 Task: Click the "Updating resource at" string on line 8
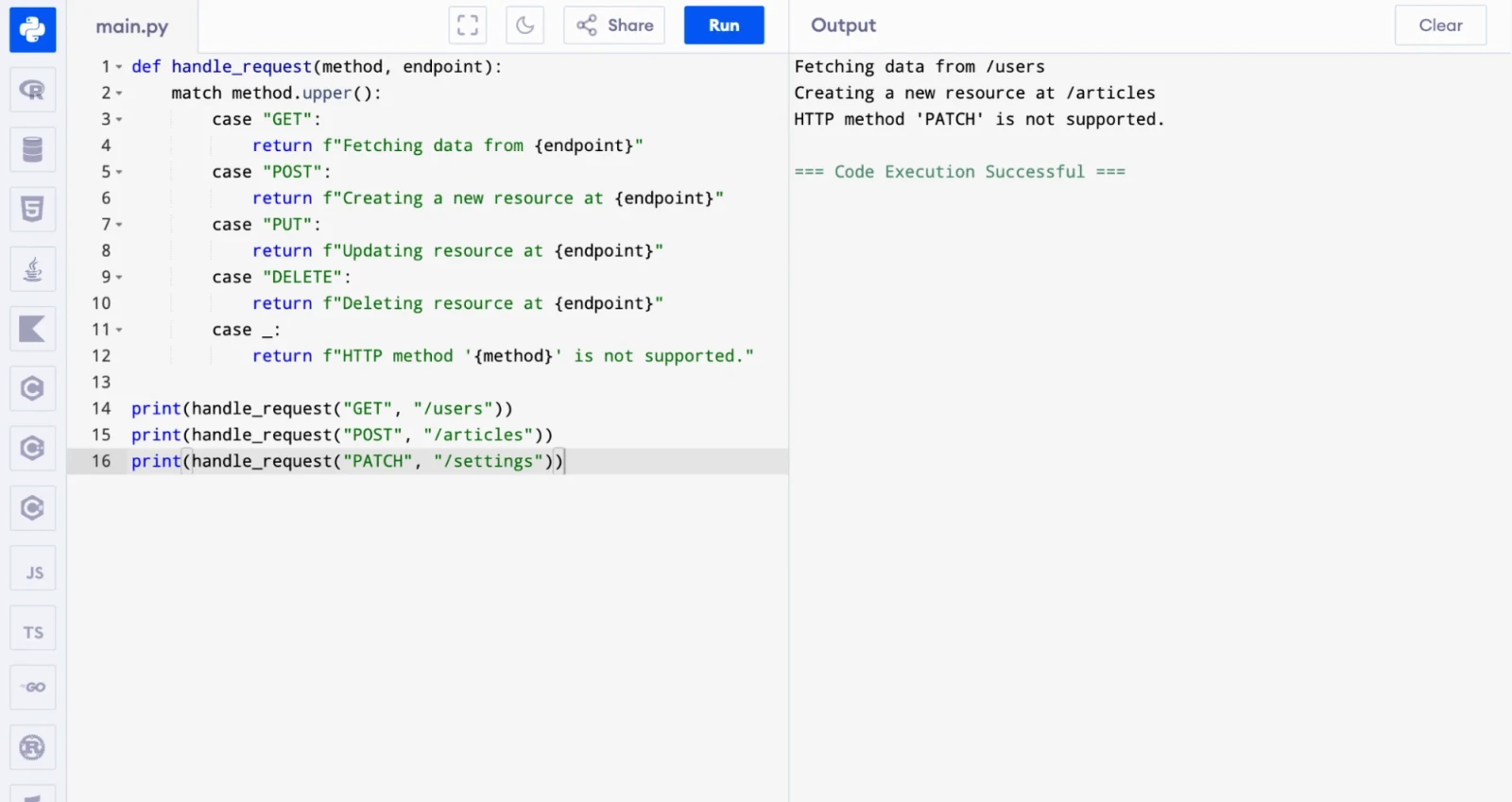click(x=442, y=251)
